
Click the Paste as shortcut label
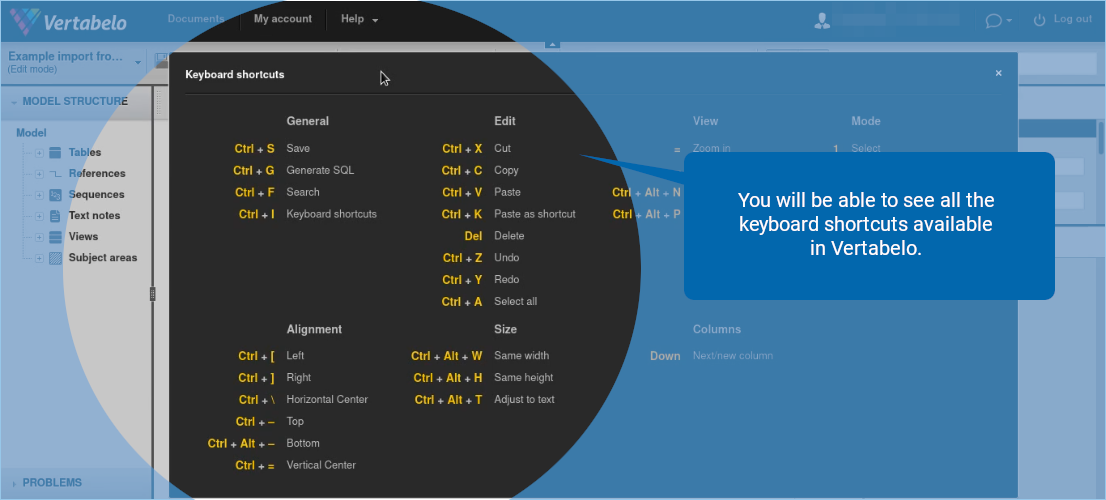535,214
